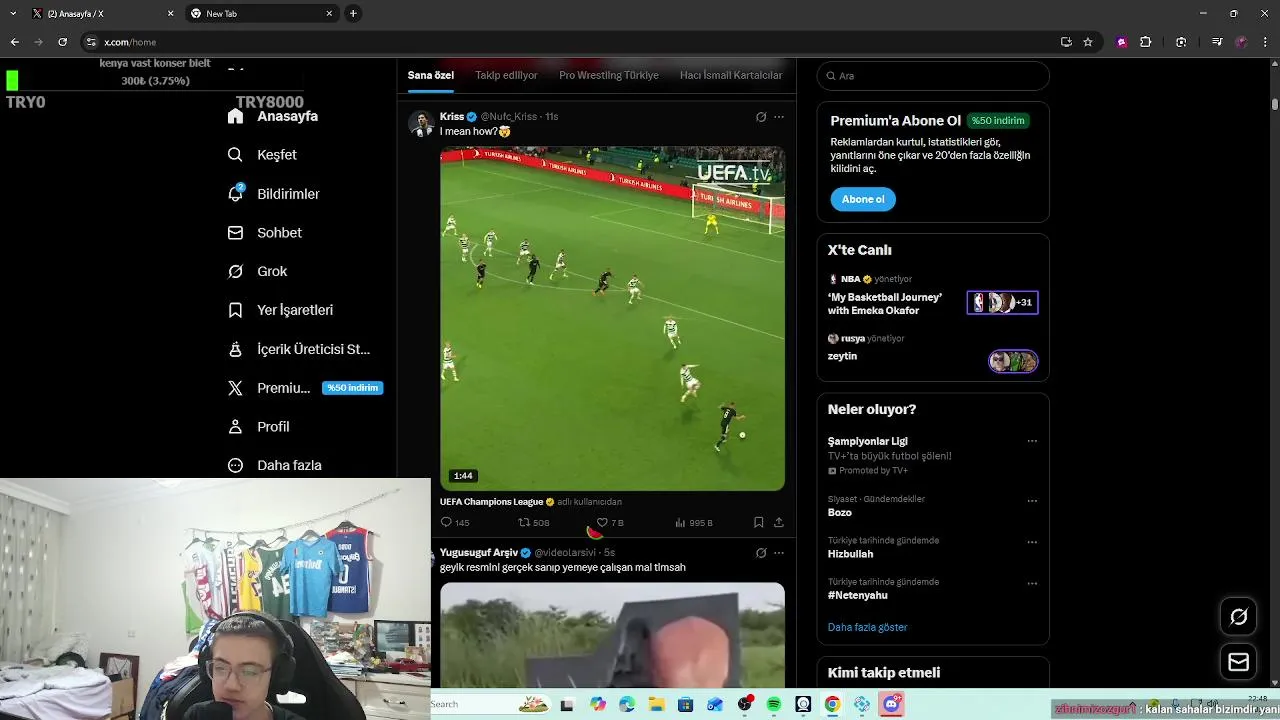The height and width of the screenshot is (720, 1280).
Task: Open three-dot menu on Kriss post
Action: pyautogui.click(x=779, y=117)
